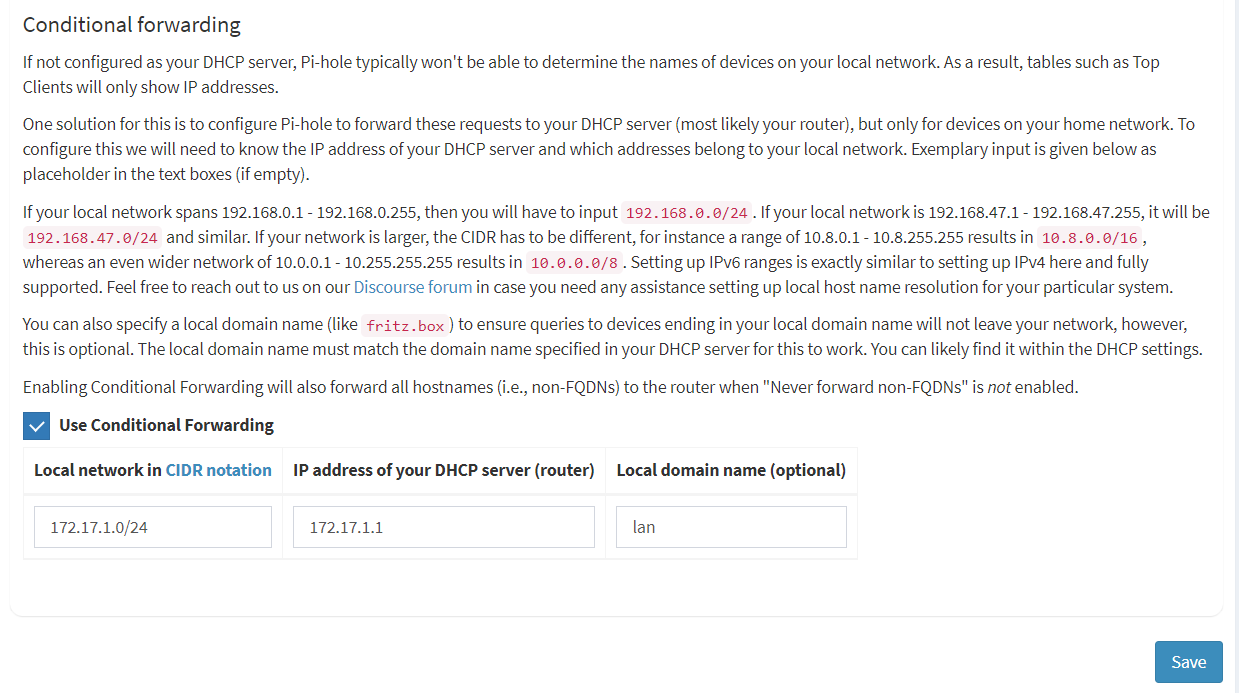Click the 192.168.0.0/24 code example
Screen dimensions: 1239x693
click(x=687, y=213)
